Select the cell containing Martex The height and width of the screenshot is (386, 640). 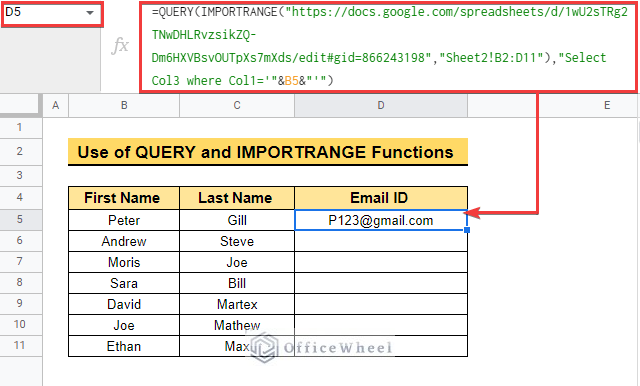coord(237,304)
